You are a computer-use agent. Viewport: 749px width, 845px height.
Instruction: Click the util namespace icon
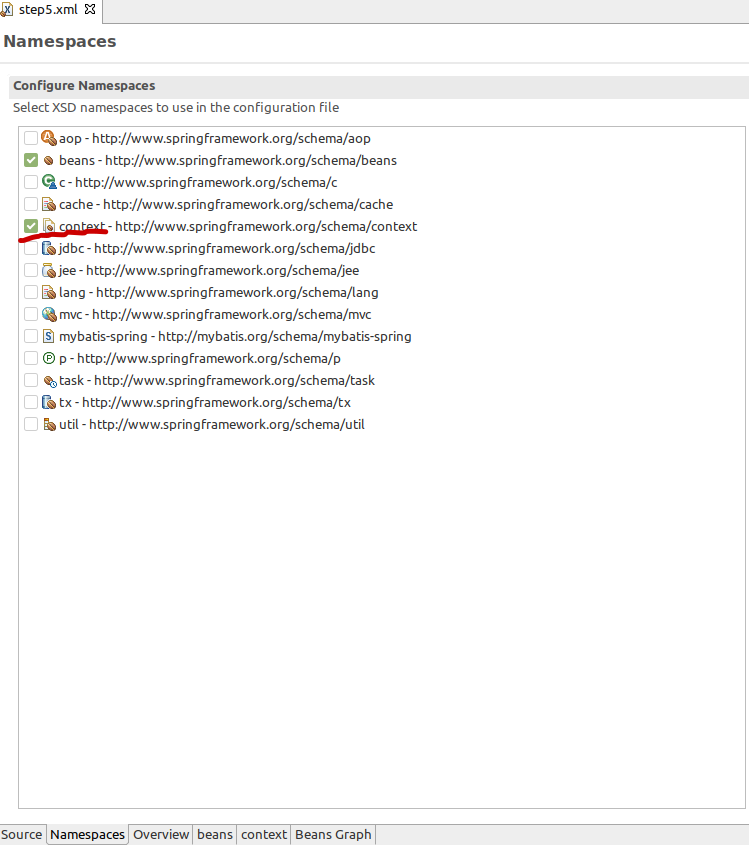click(49, 425)
